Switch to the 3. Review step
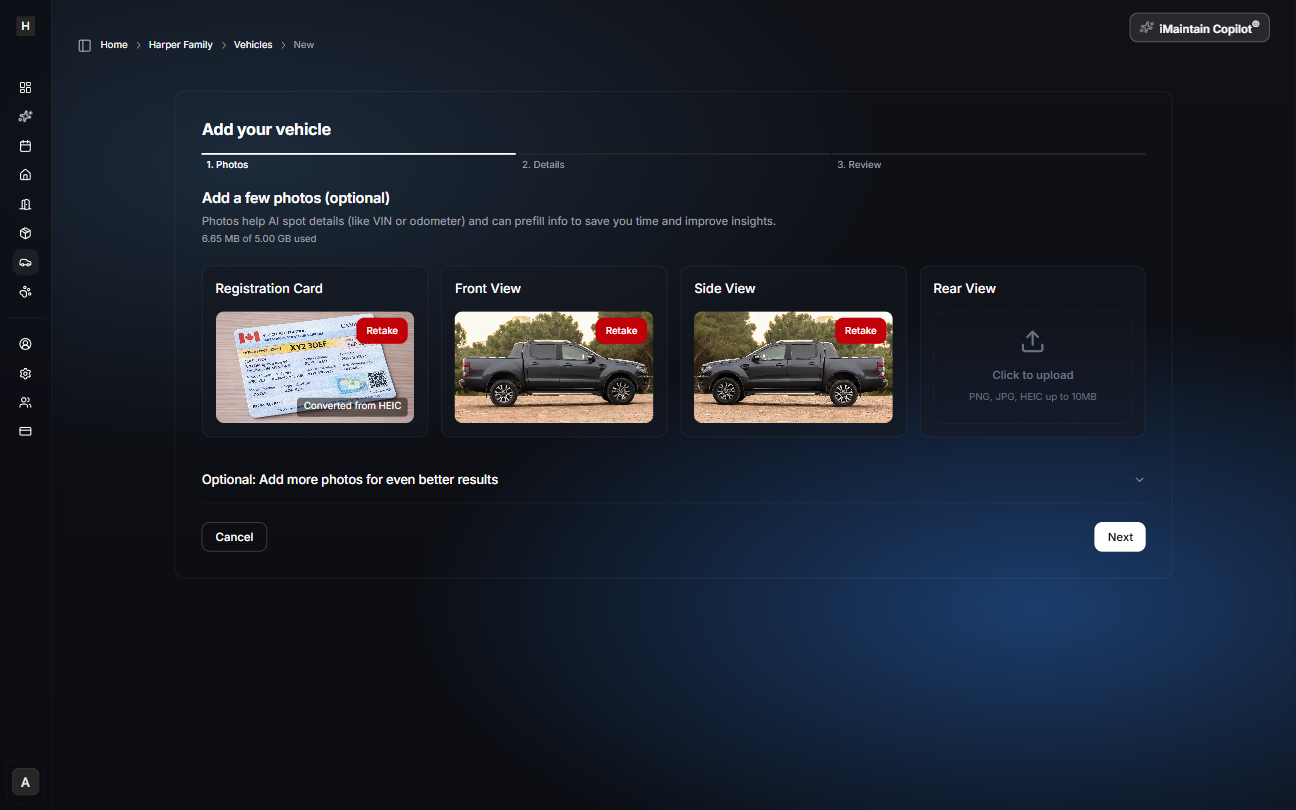Screen dimensions: 1296x810 tap(859, 164)
